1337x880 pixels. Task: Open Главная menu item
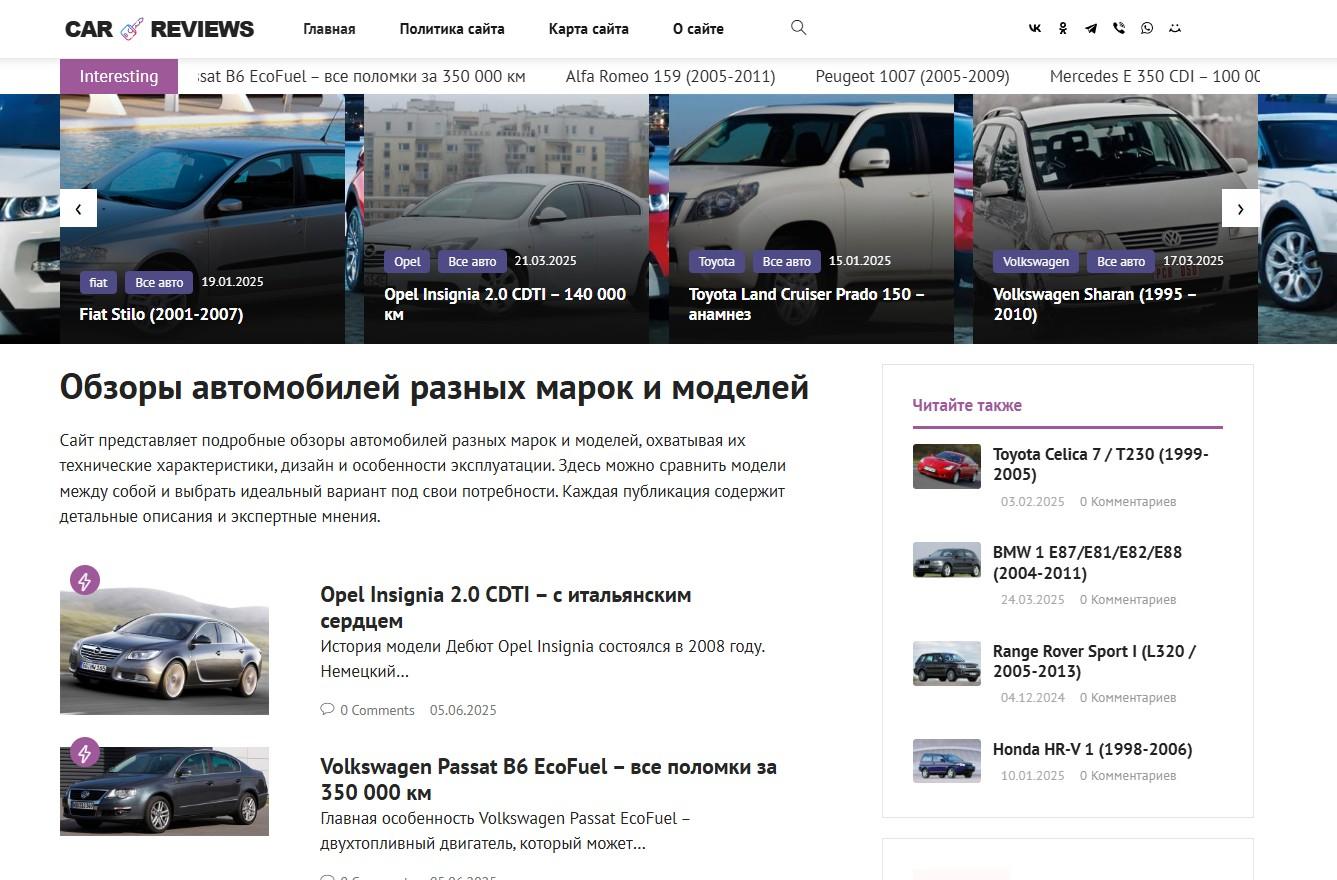(329, 29)
